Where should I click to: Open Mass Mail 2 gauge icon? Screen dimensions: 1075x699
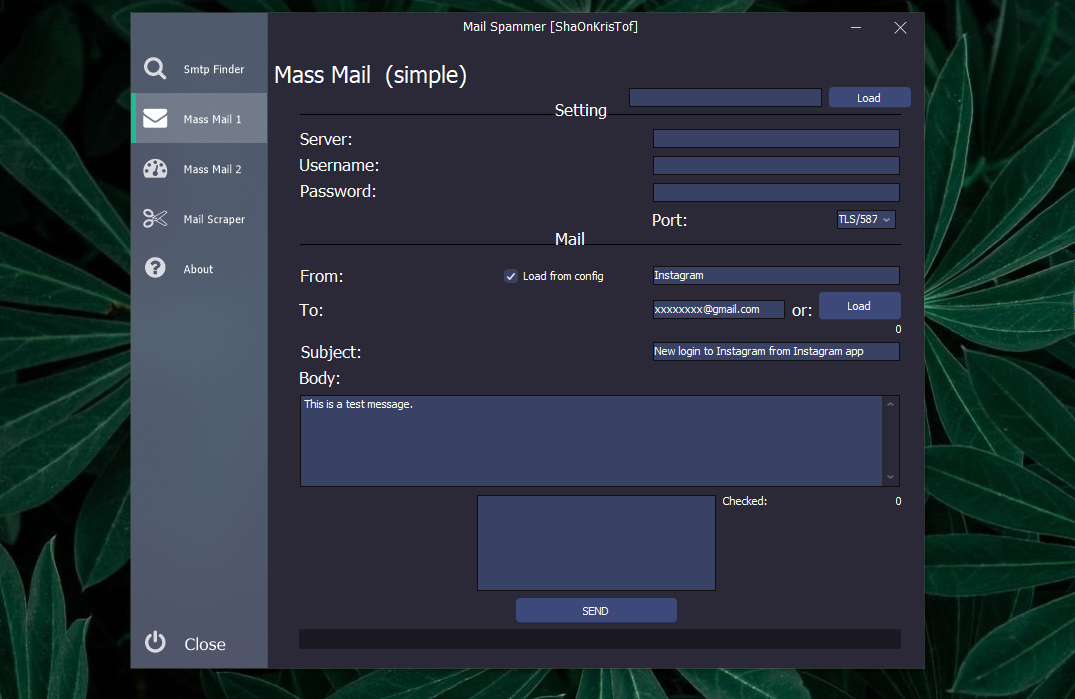click(x=155, y=169)
